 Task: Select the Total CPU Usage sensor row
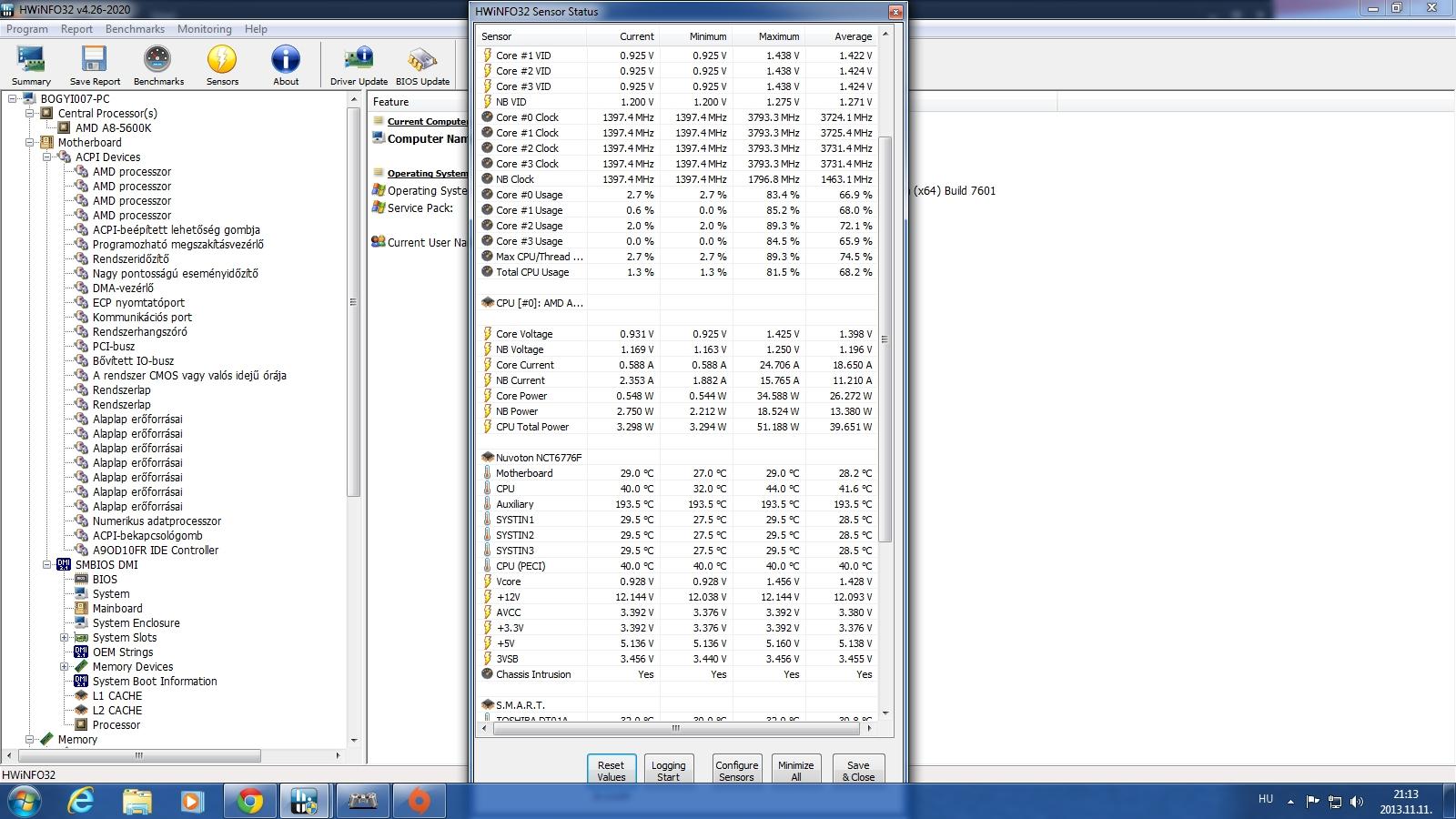pos(677,272)
